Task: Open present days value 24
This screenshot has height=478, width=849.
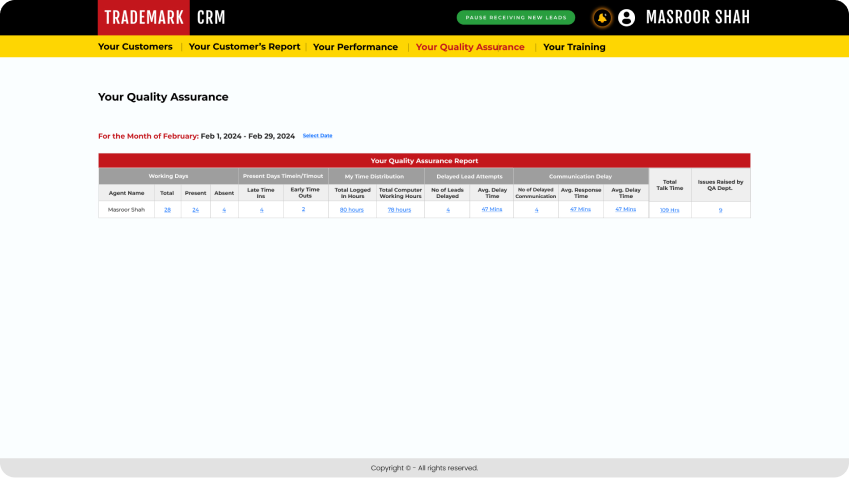Action: pos(196,210)
